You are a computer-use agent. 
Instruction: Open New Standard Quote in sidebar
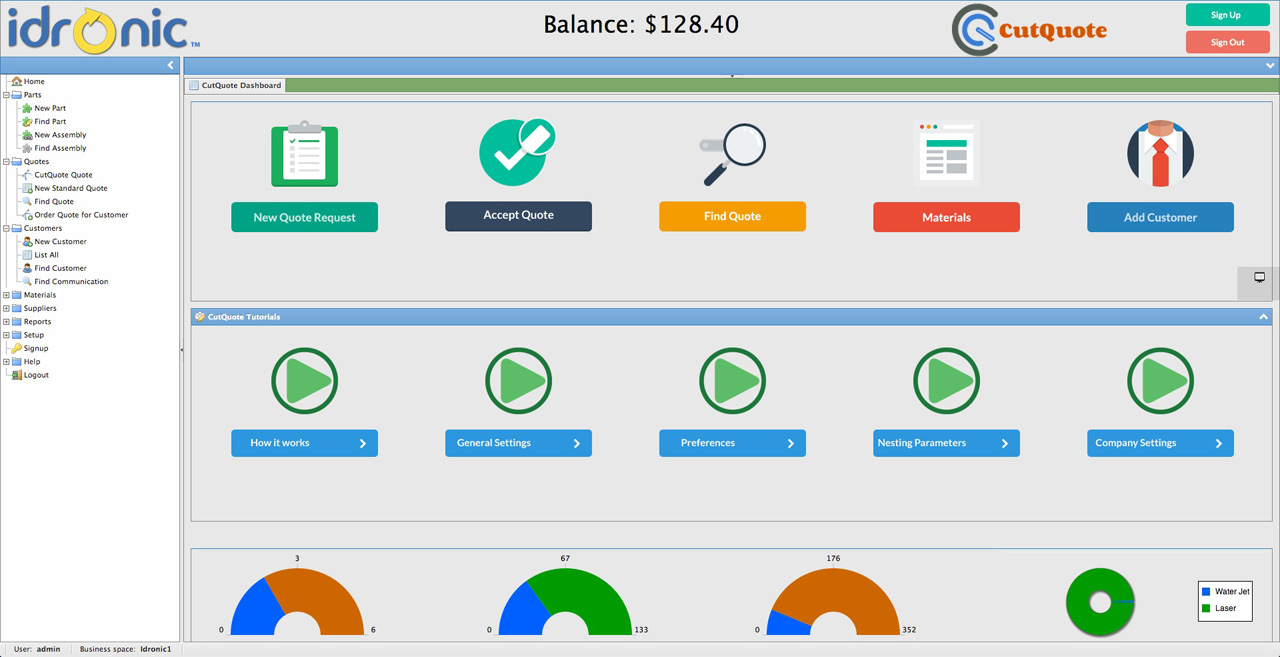pos(70,188)
